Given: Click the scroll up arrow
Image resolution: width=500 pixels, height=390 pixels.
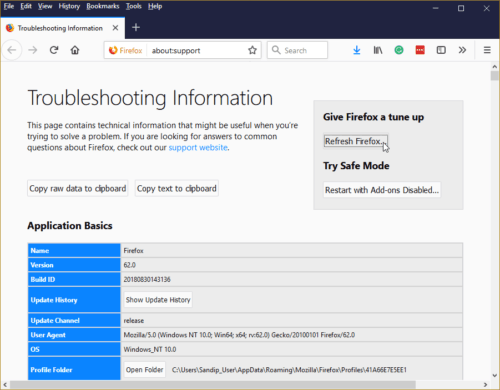Looking at the screenshot, I should [x=495, y=67].
